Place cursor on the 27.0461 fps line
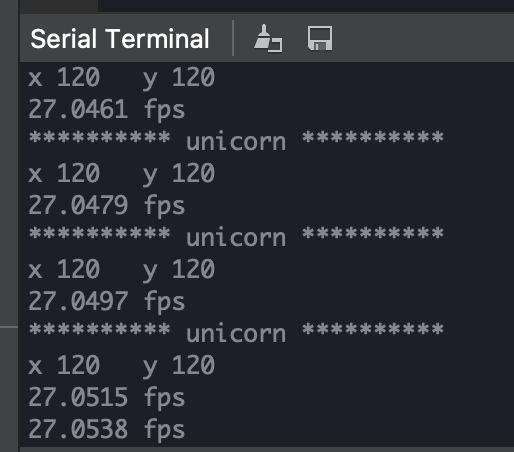Image resolution: width=514 pixels, height=452 pixels. coord(107,110)
